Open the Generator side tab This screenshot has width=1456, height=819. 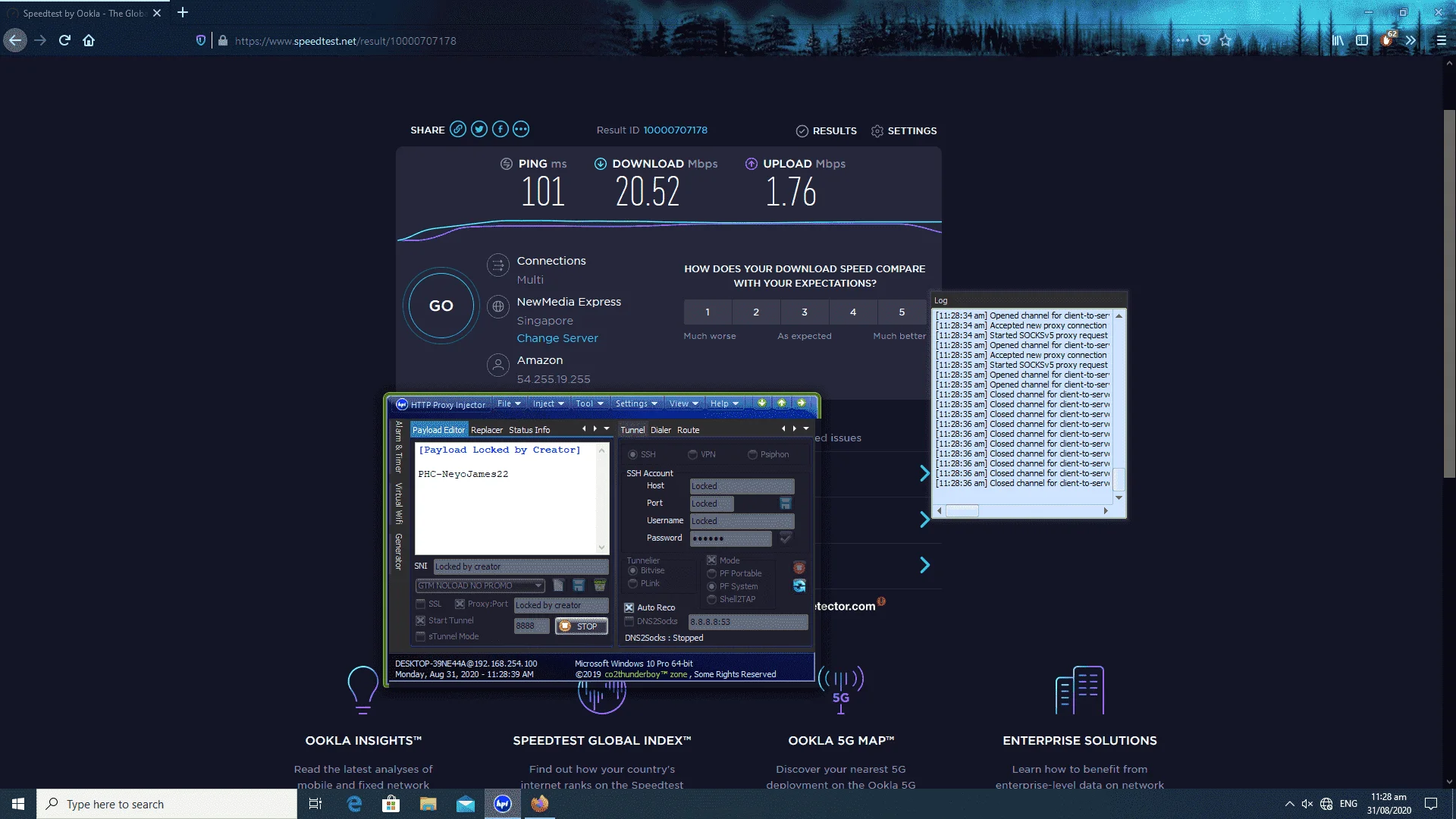pyautogui.click(x=398, y=551)
